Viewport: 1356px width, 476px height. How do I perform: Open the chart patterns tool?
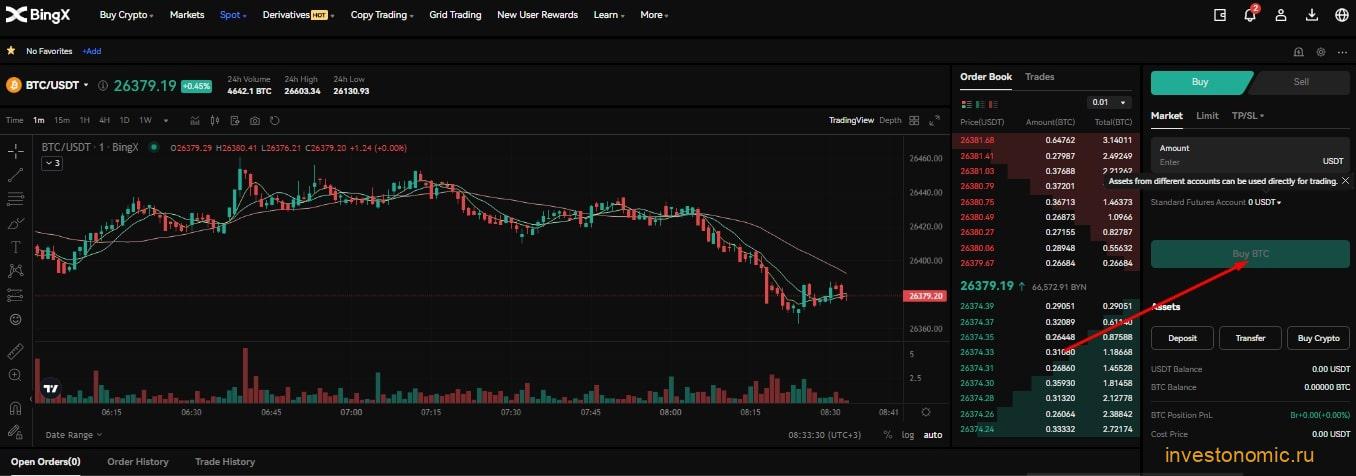tap(15, 270)
